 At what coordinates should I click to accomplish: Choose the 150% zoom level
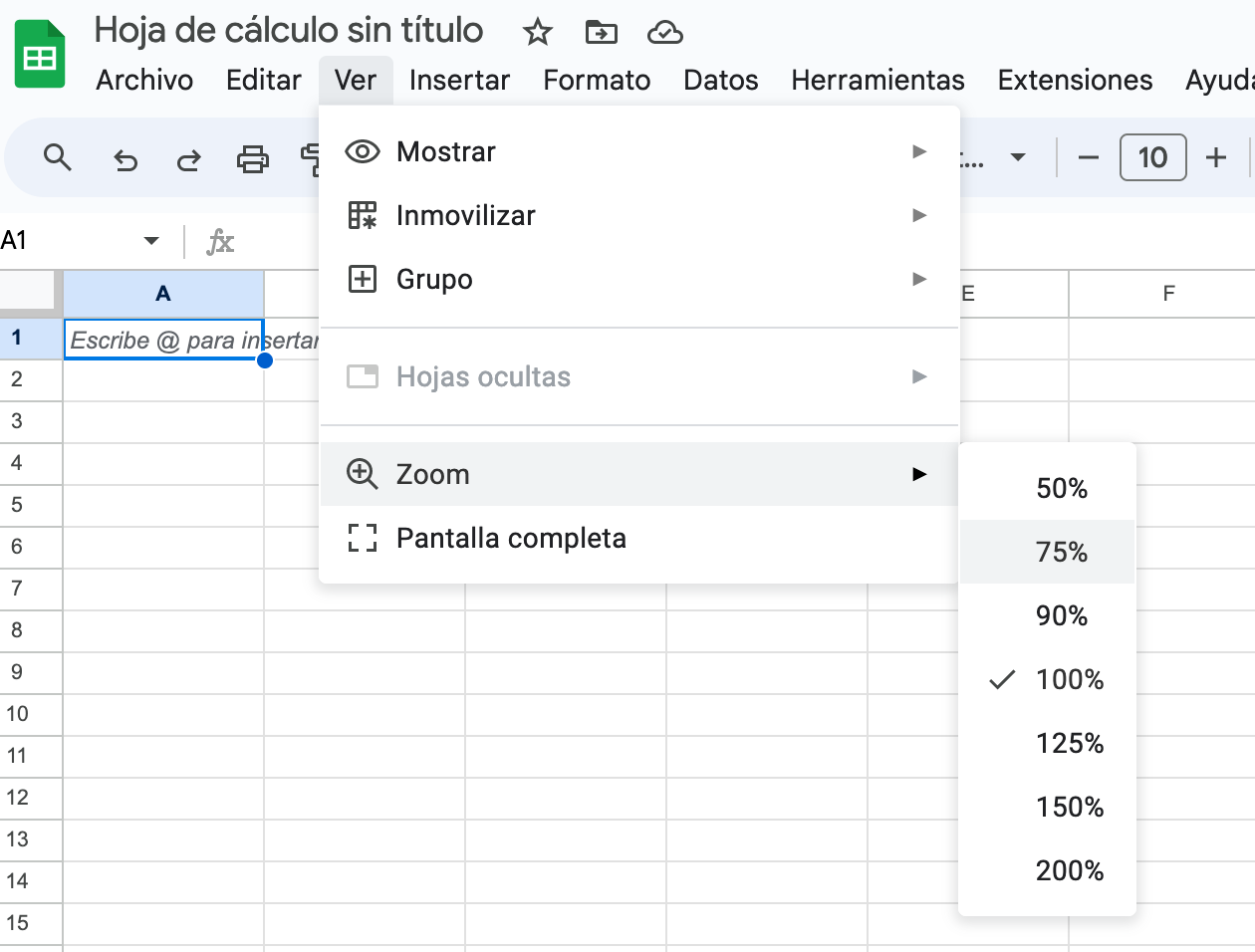pyautogui.click(x=1069, y=807)
